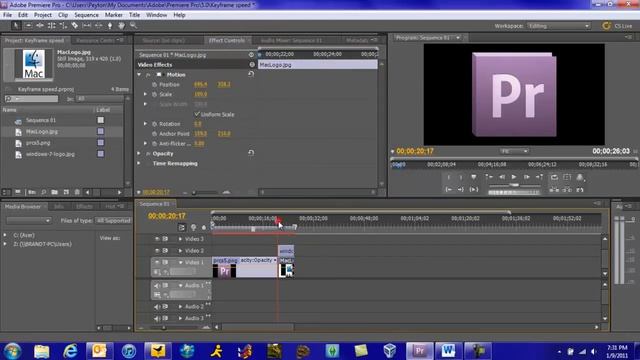Viewport: 640px width, 360px height.
Task: Select the Razor tool in toolbar
Action: click(x=75, y=26)
